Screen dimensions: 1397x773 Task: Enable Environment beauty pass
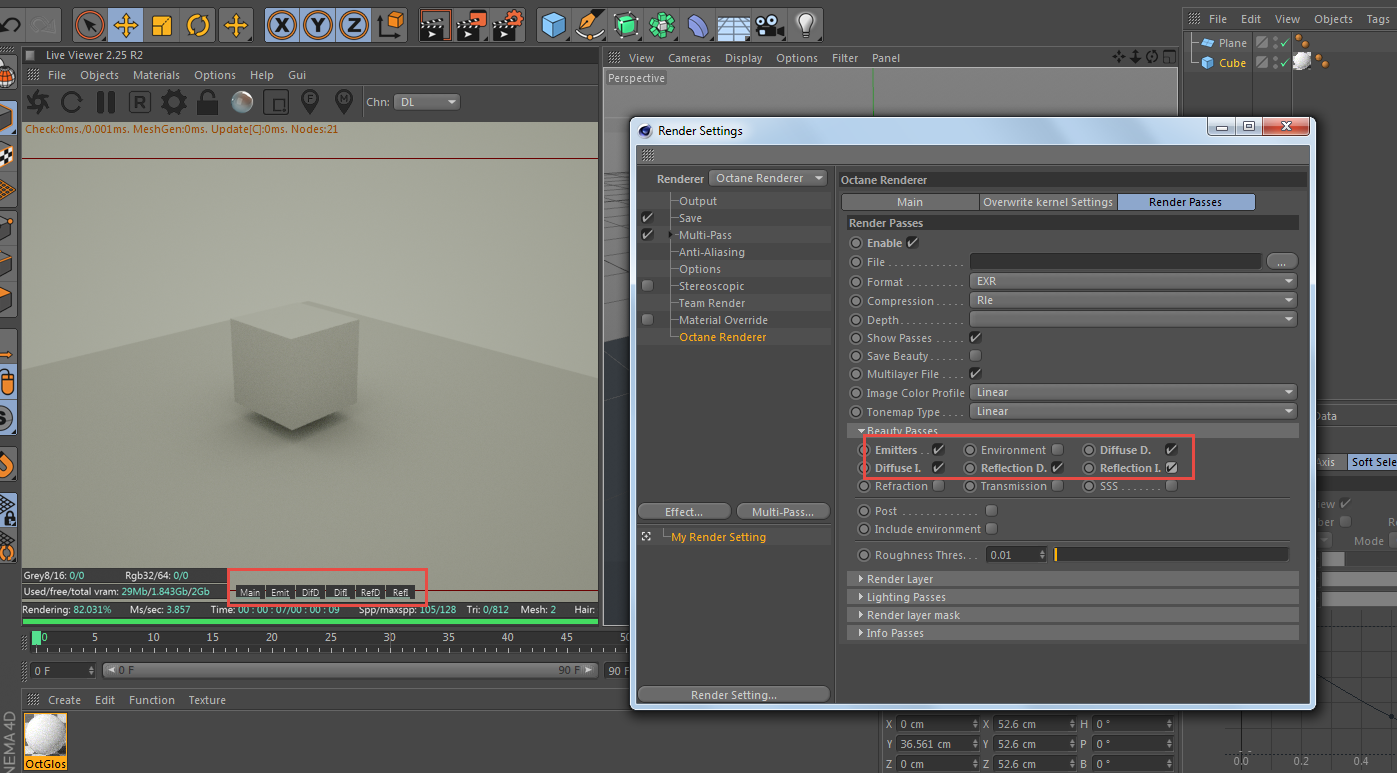click(1057, 450)
